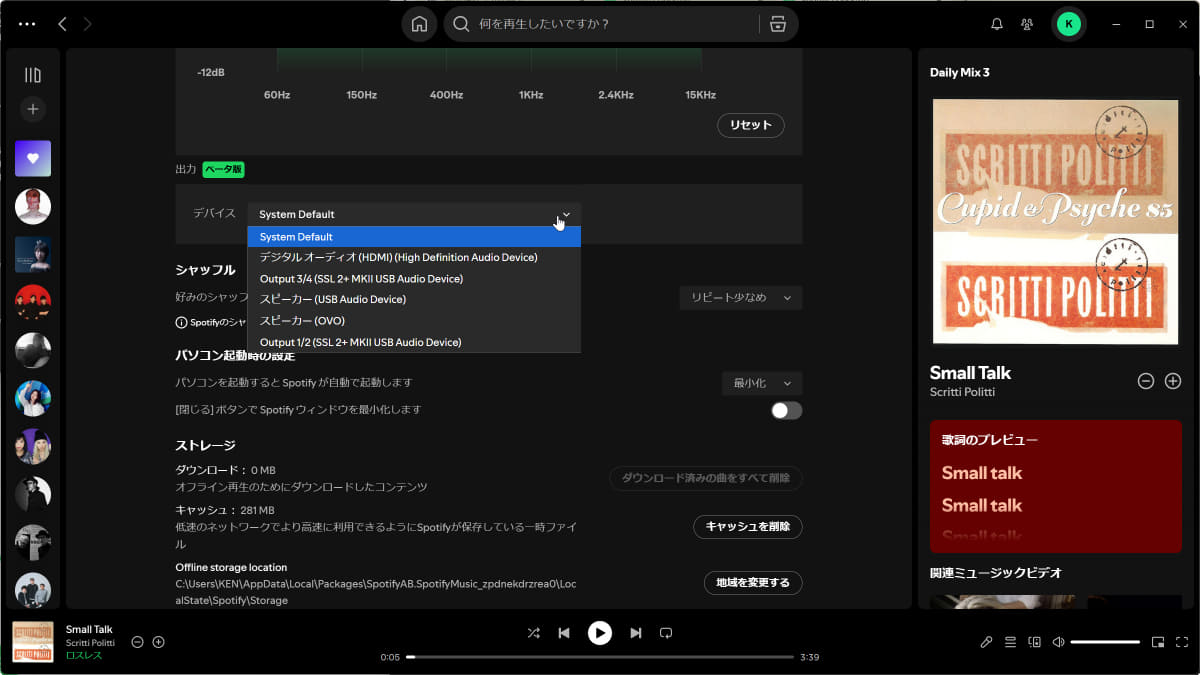Toggle shuffle in the playback controls
This screenshot has height=675, width=1200.
click(x=533, y=633)
